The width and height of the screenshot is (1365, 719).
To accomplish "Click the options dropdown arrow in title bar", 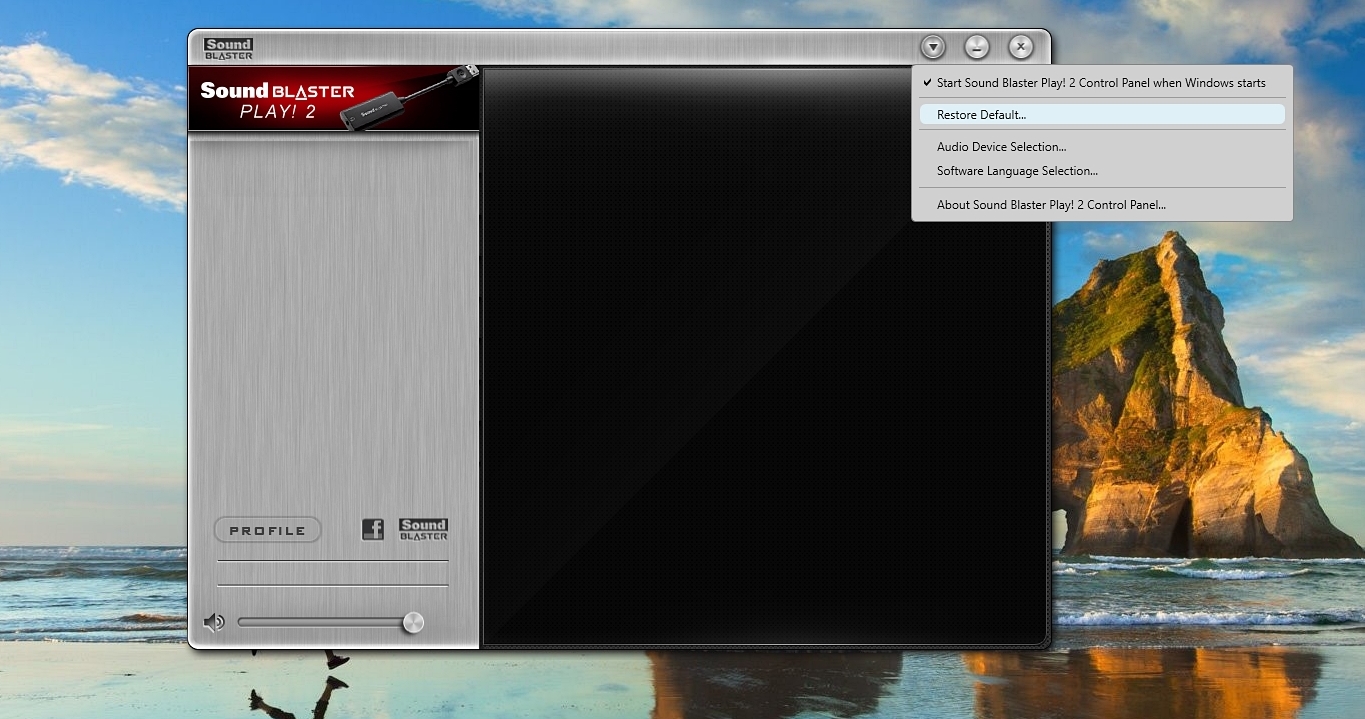I will pyautogui.click(x=933, y=47).
